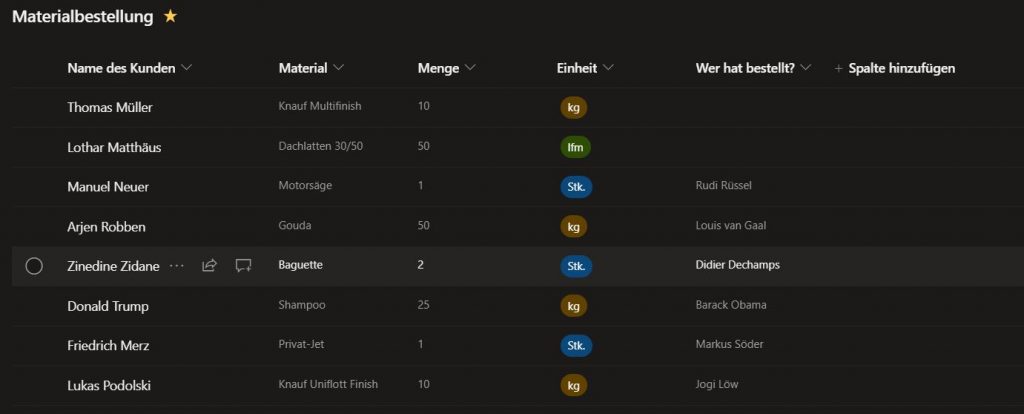Image resolution: width=1024 pixels, height=414 pixels.
Task: Share the Zinedine Zidane list item
Action: 210,266
